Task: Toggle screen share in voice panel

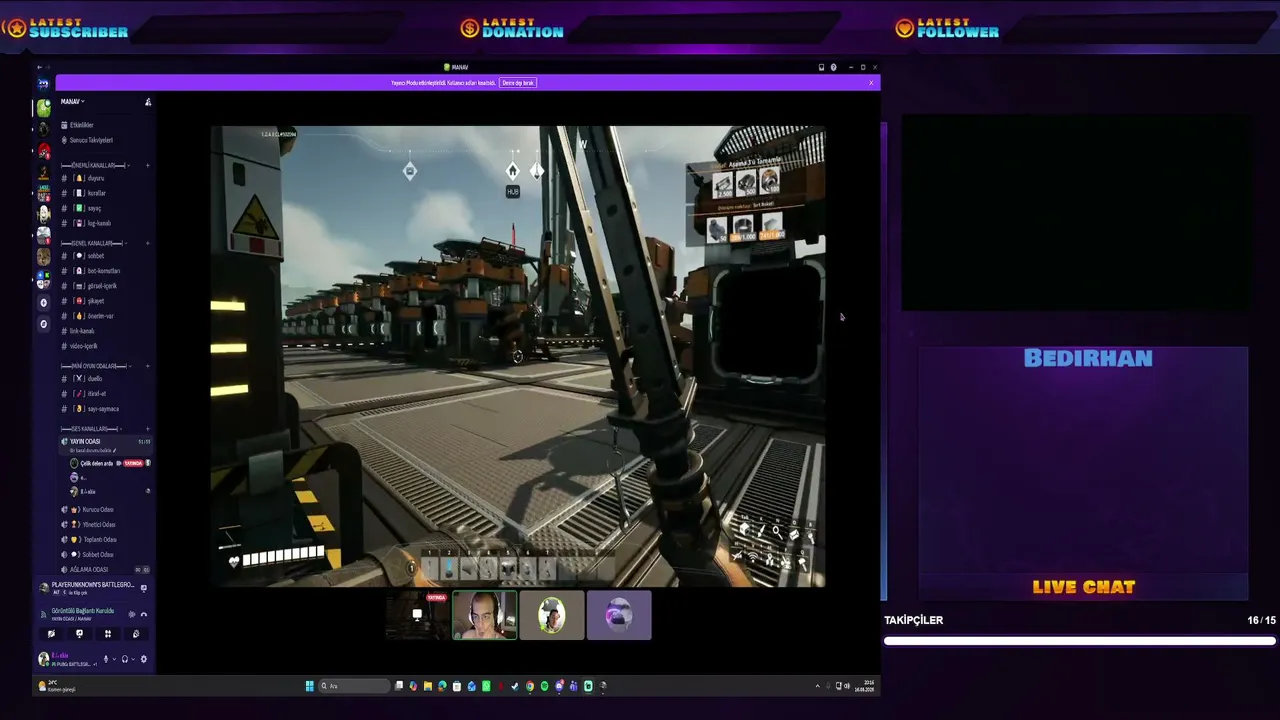Action: [x=79, y=634]
